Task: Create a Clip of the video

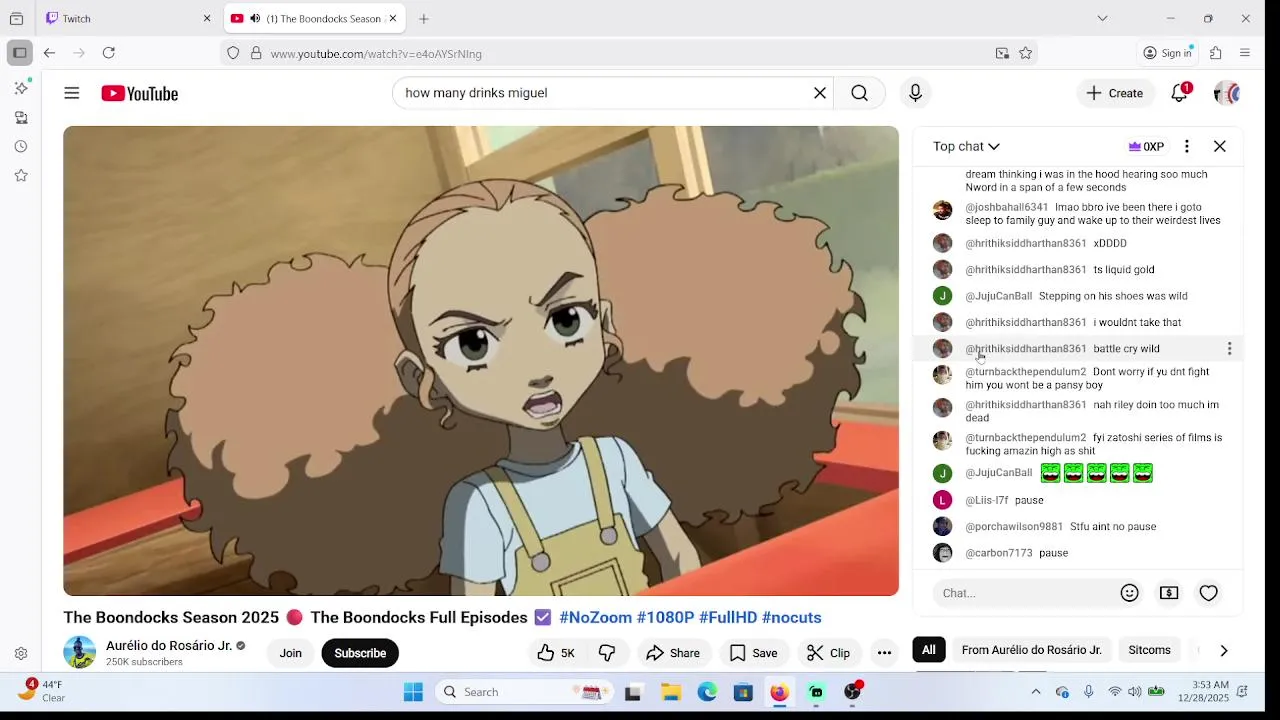Action: 828,653
